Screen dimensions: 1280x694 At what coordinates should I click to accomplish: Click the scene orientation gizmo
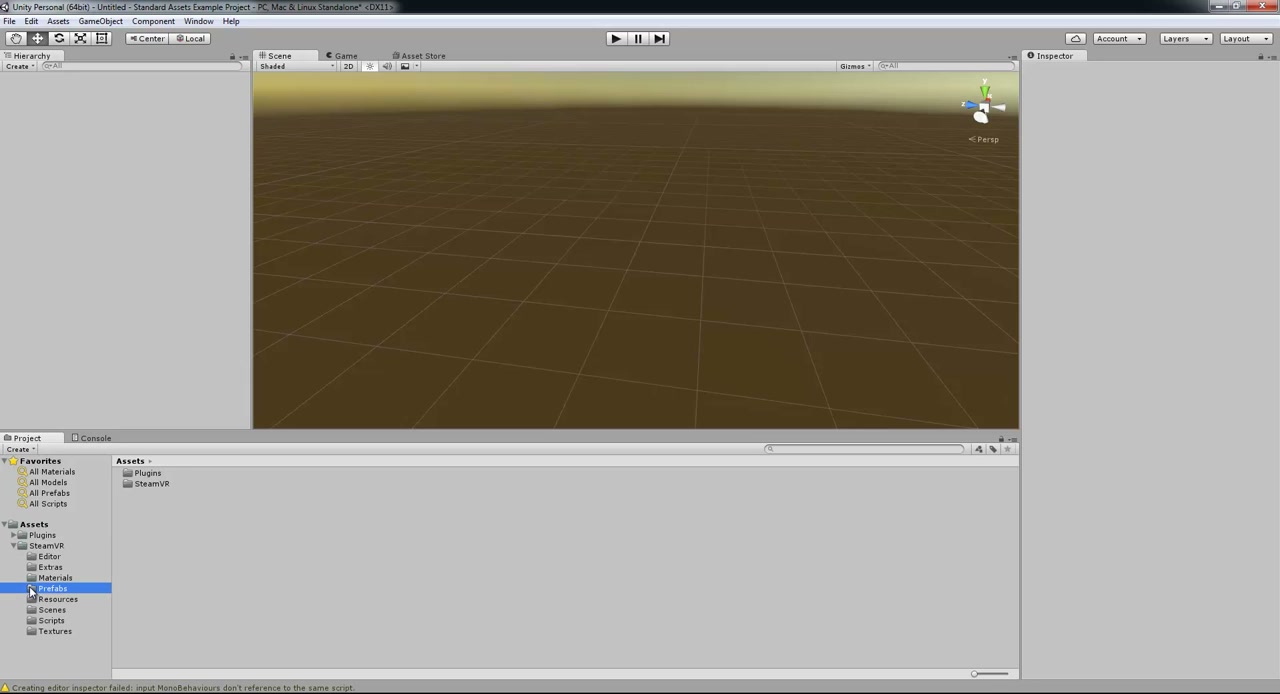983,105
